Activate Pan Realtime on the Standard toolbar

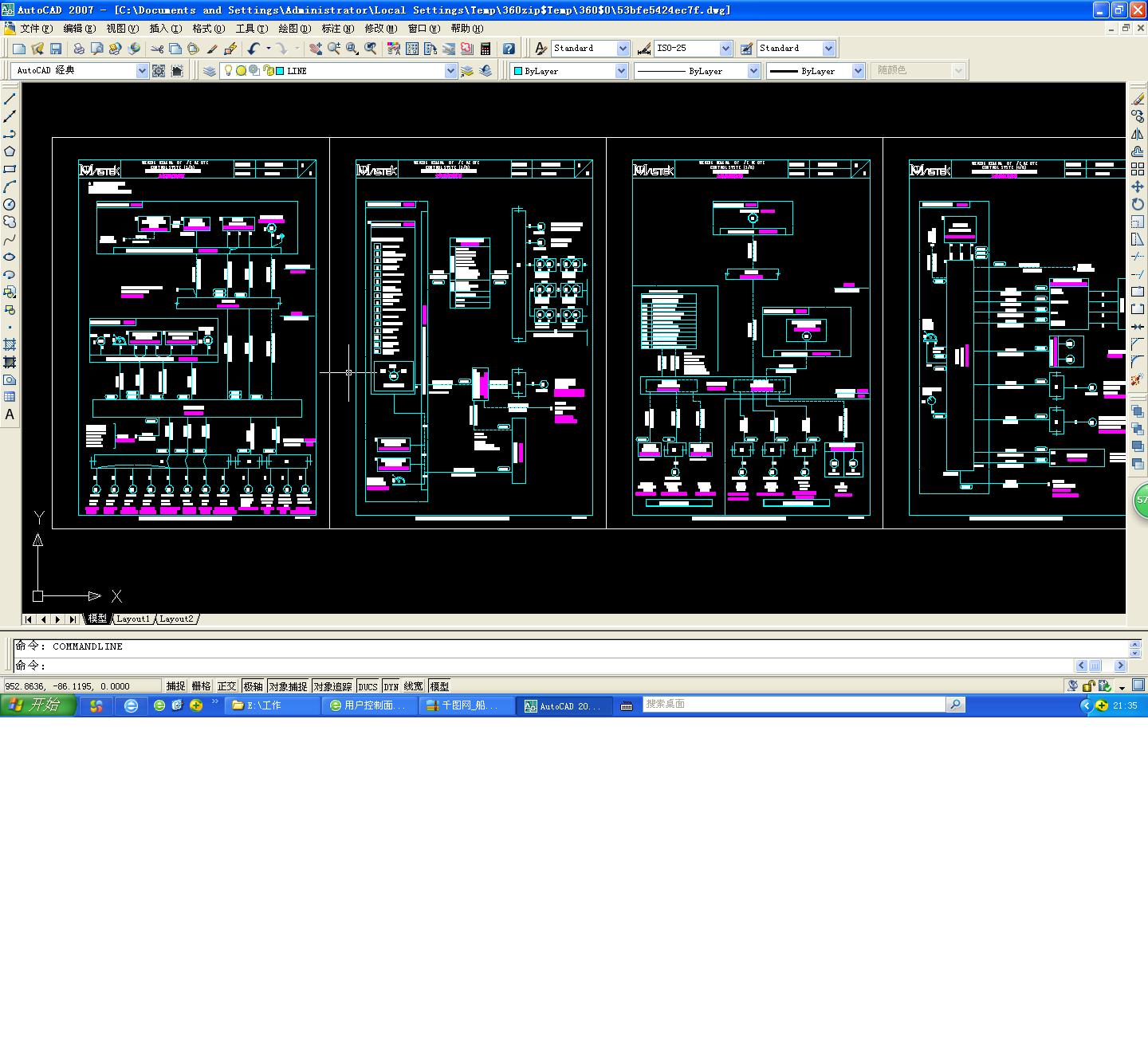pyautogui.click(x=316, y=48)
